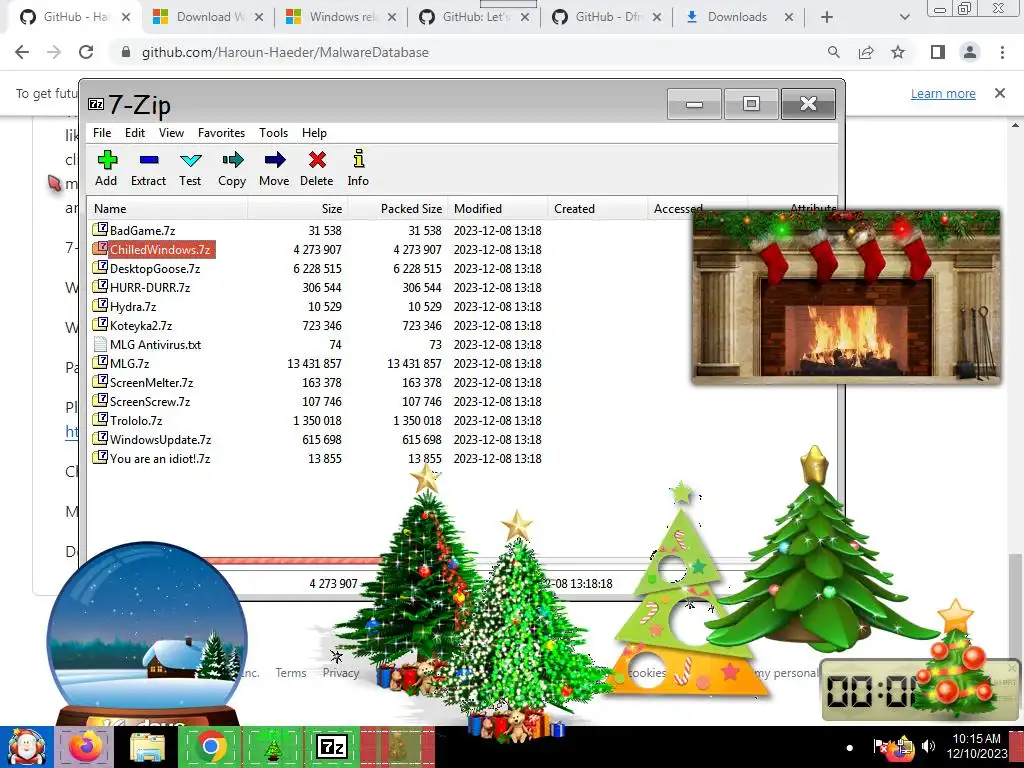1024x768 pixels.
Task: Open the Terms link in page footer
Action: pos(291,673)
